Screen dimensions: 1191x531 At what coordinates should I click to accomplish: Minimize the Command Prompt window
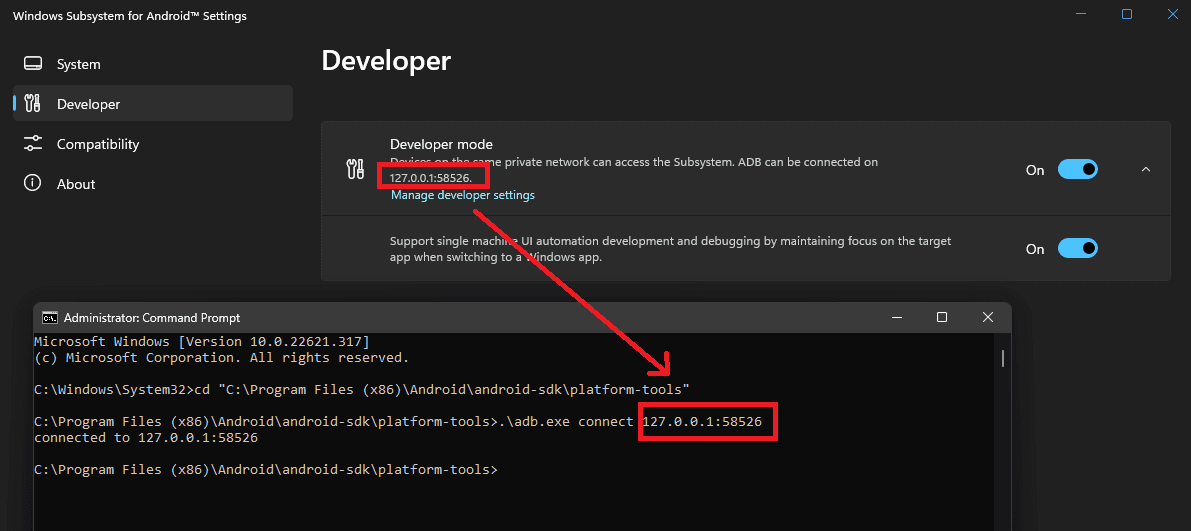coord(899,318)
